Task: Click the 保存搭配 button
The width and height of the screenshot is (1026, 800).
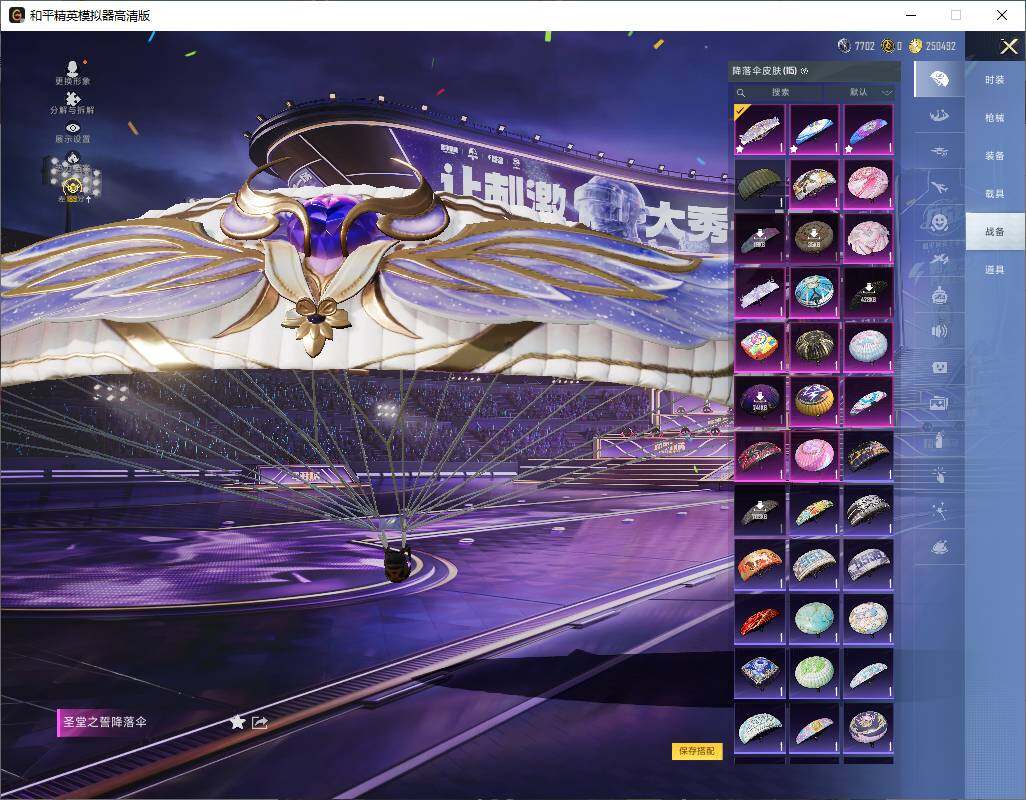Action: (697, 751)
